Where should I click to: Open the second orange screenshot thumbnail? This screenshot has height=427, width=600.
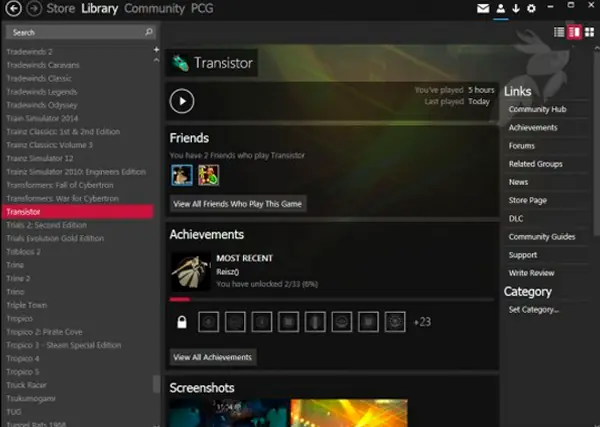pos(349,413)
